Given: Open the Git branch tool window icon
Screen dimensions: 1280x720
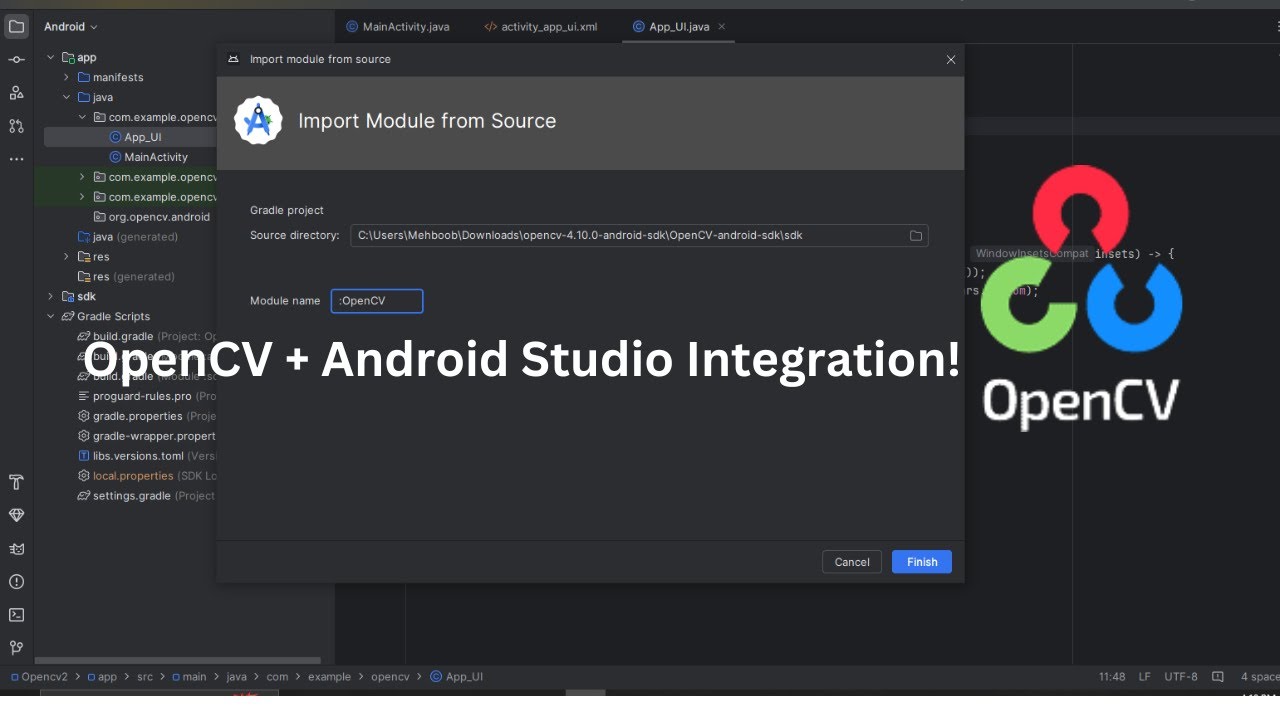Looking at the screenshot, I should pos(16,647).
